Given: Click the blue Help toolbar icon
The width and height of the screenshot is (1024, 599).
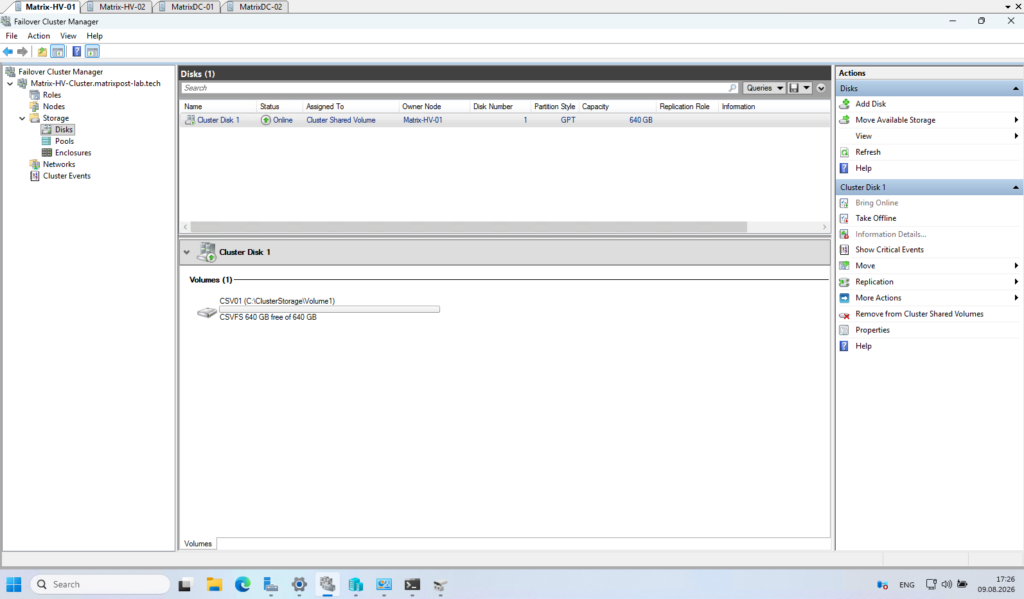Looking at the screenshot, I should (x=76, y=52).
